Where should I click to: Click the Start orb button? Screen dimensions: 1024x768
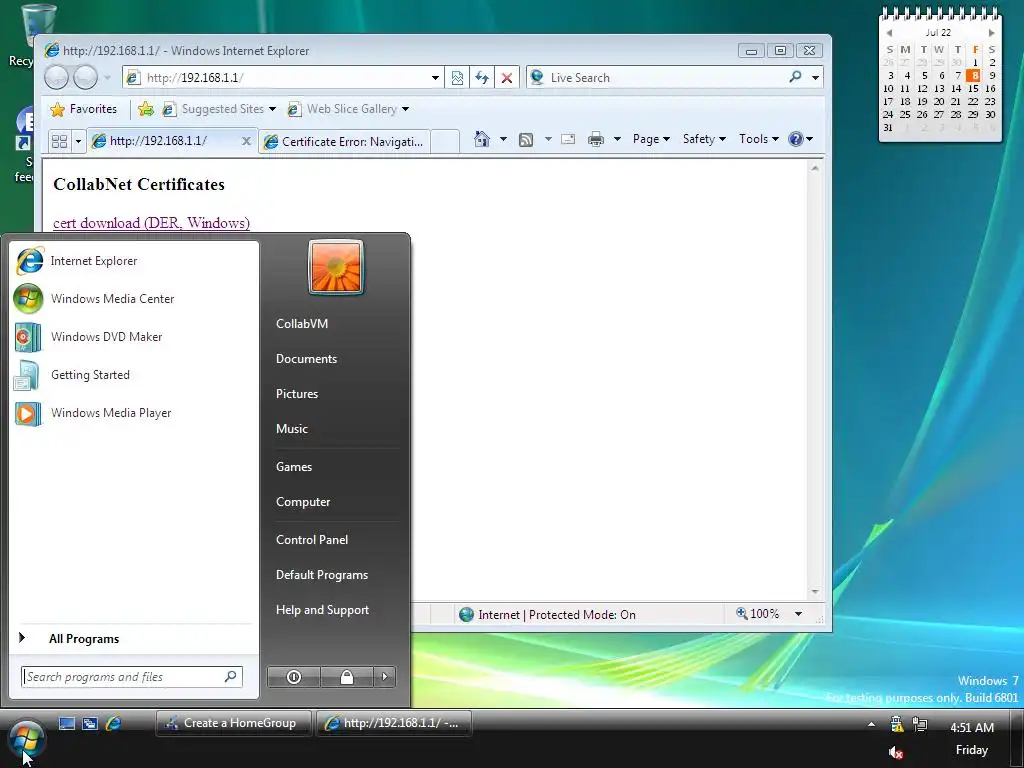pos(27,741)
